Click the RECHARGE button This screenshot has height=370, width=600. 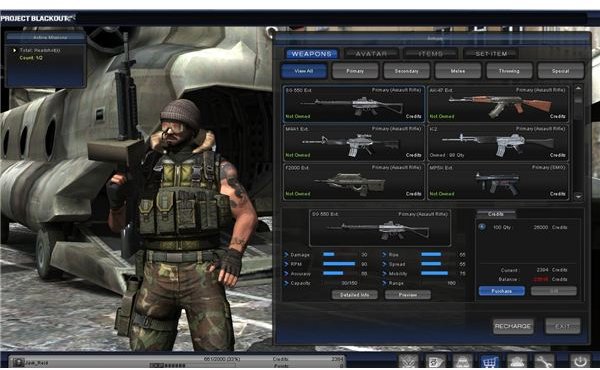tap(513, 326)
